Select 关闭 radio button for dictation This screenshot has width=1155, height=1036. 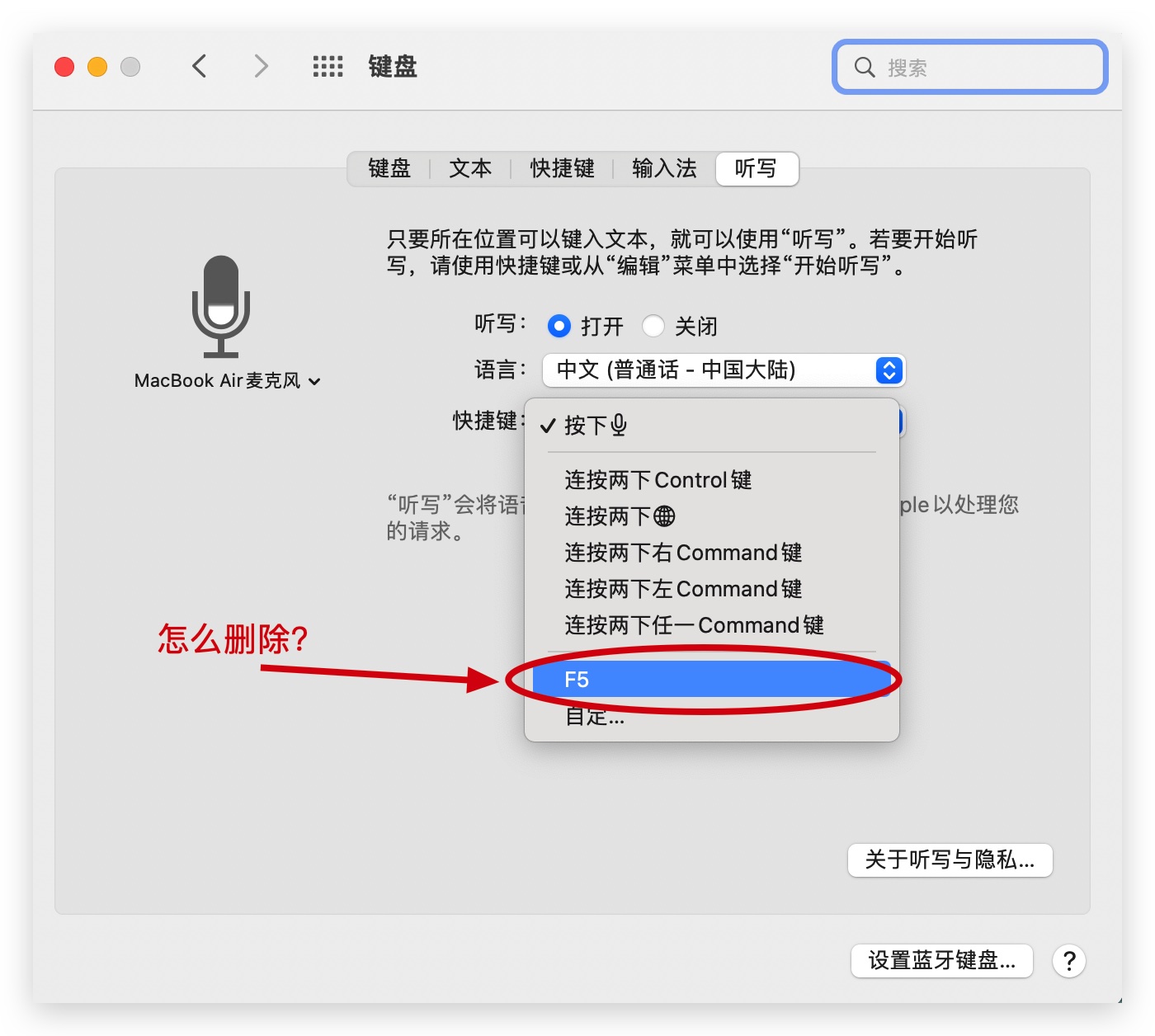click(653, 327)
